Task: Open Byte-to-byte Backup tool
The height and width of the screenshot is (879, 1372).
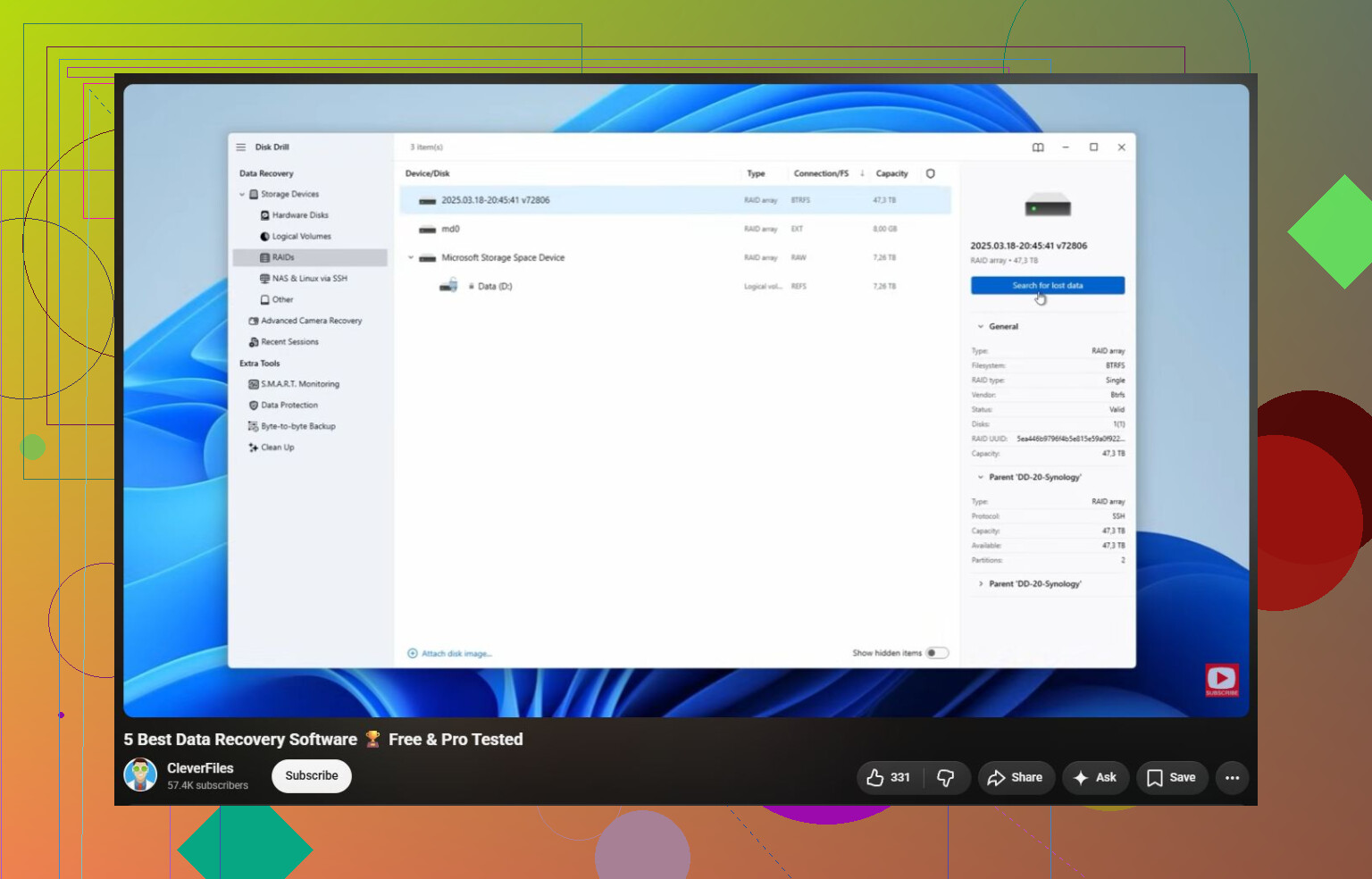Action: tap(297, 427)
